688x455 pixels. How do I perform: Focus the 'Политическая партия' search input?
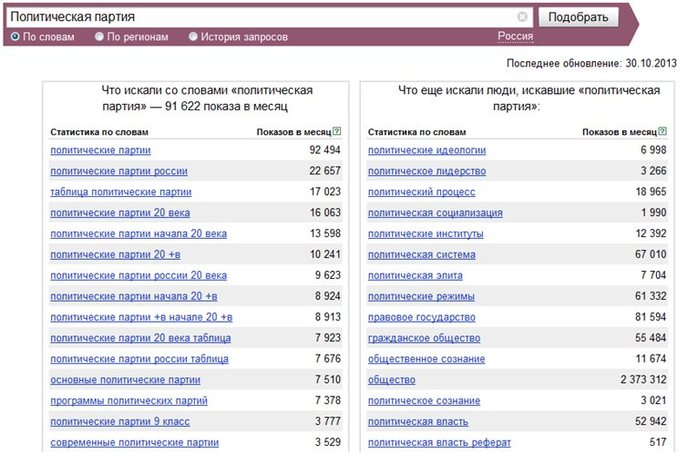coord(261,17)
